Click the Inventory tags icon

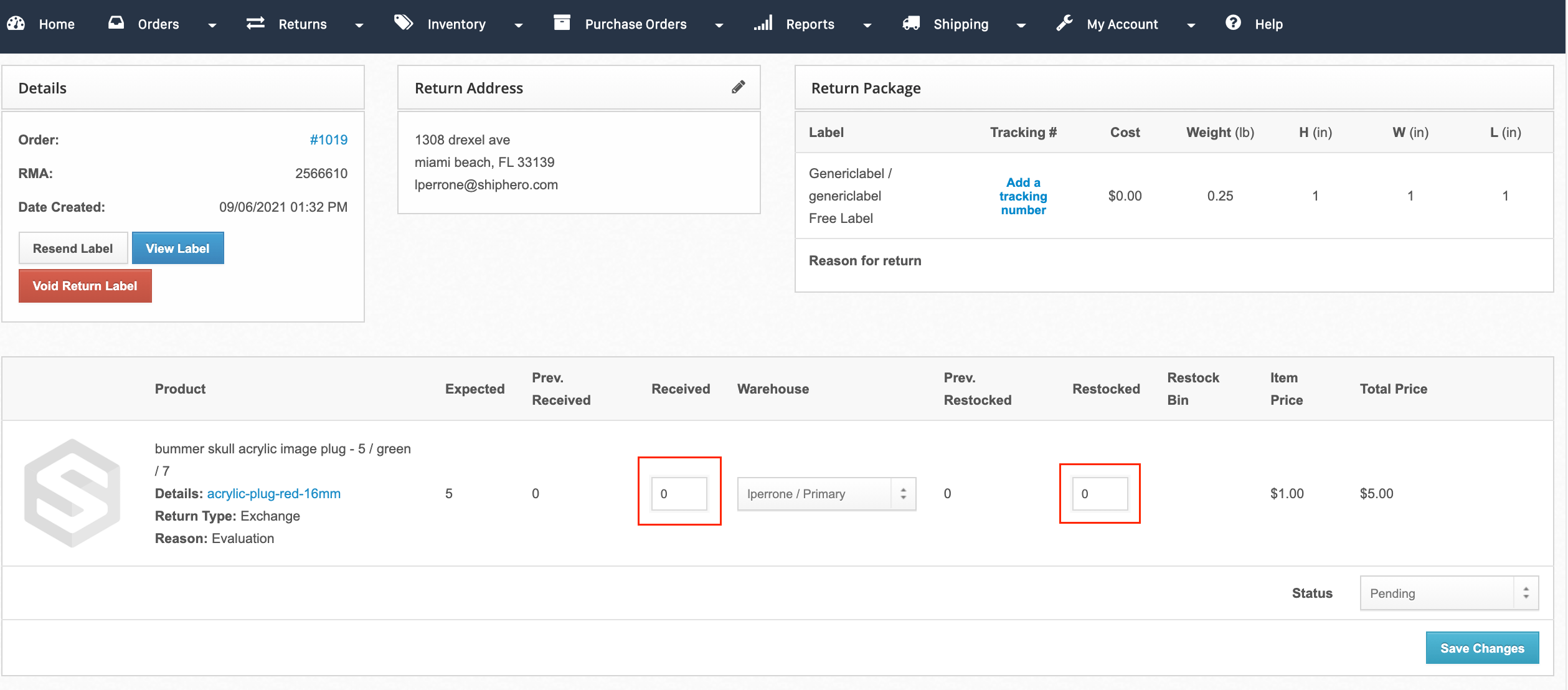tap(404, 23)
